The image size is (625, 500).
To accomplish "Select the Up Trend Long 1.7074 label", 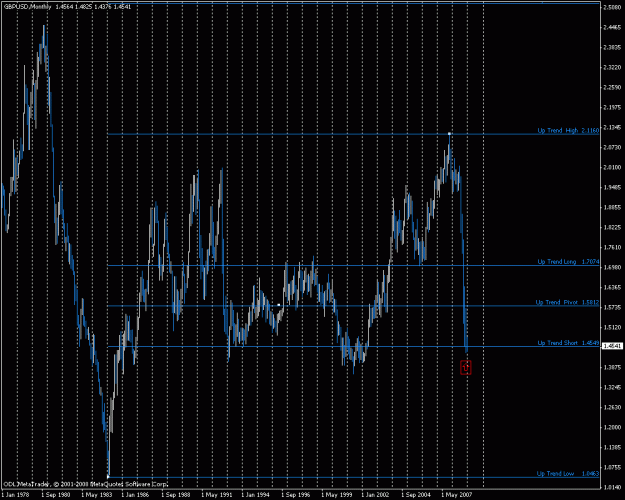I will (568, 262).
